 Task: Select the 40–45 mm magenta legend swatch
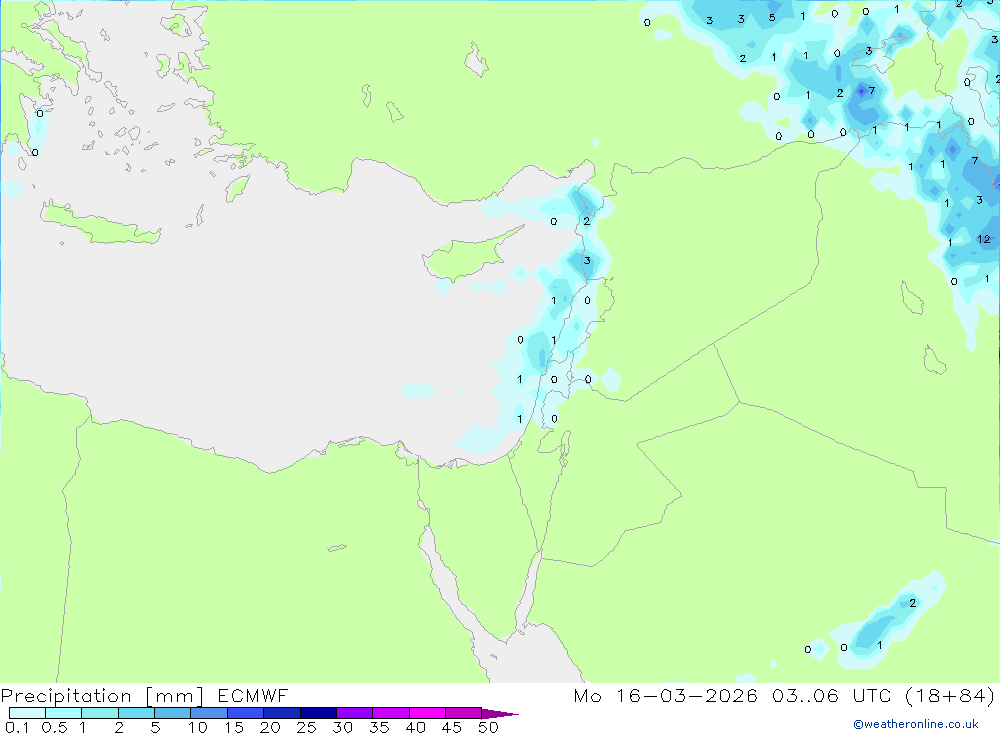427,713
